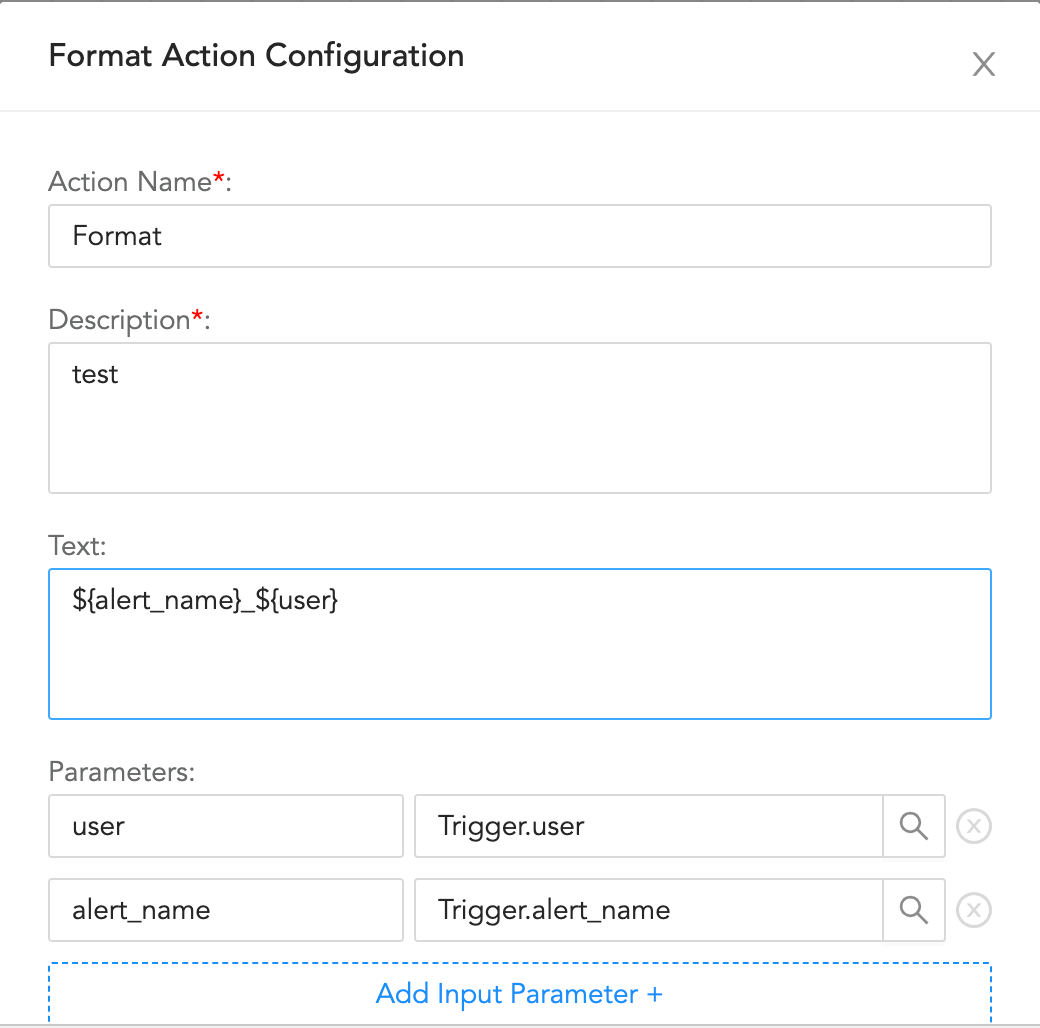The image size is (1040, 1028).
Task: Click the Format Action Configuration title
Action: 256,56
